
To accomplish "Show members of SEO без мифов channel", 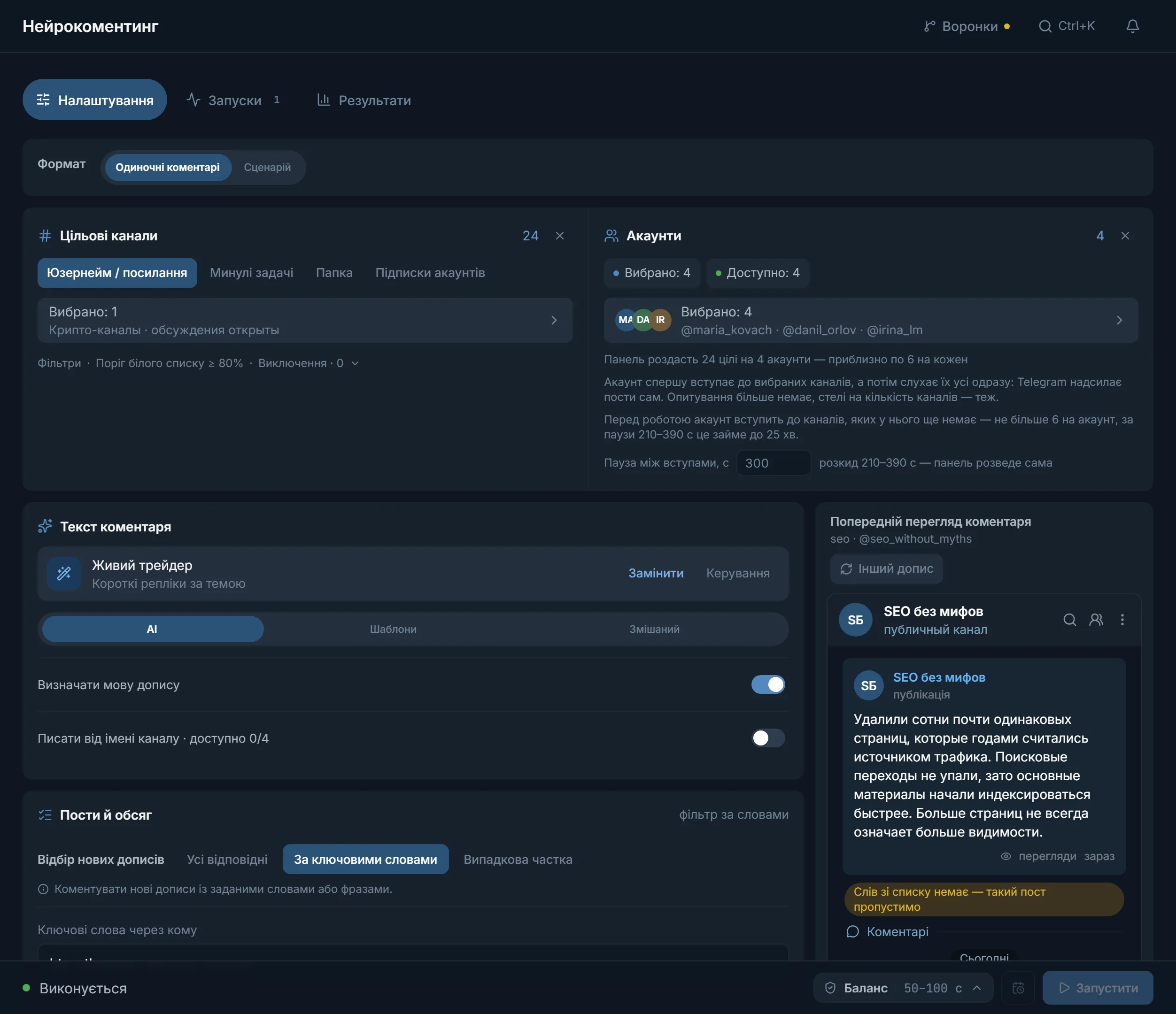I will pyautogui.click(x=1096, y=620).
